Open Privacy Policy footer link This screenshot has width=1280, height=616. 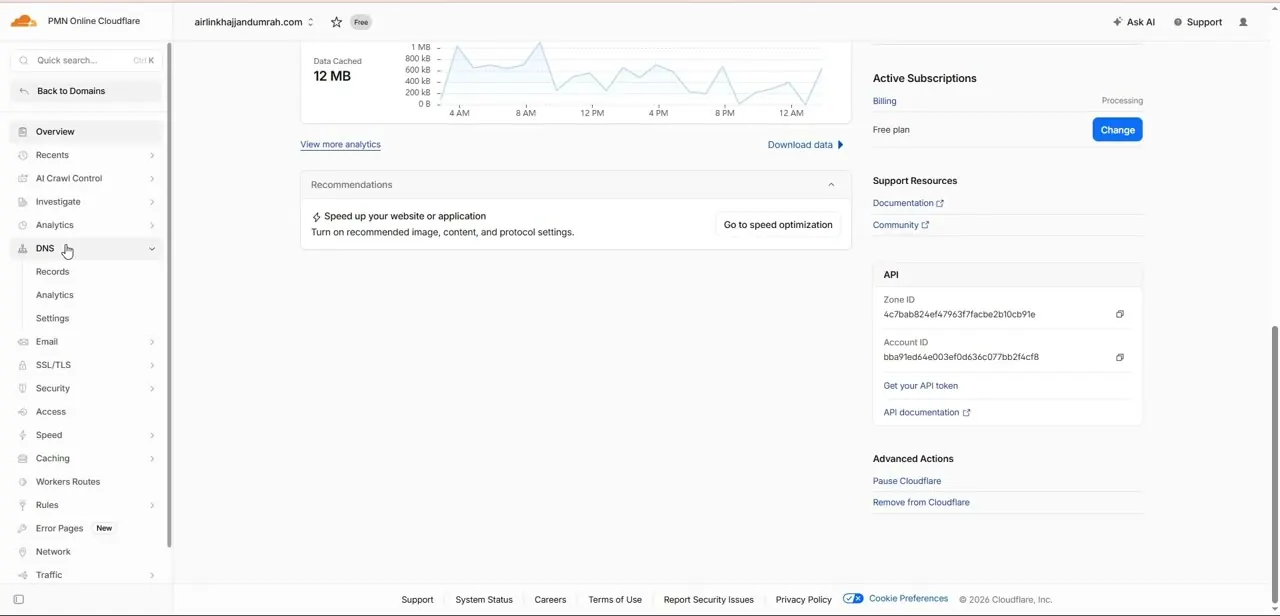click(x=804, y=600)
